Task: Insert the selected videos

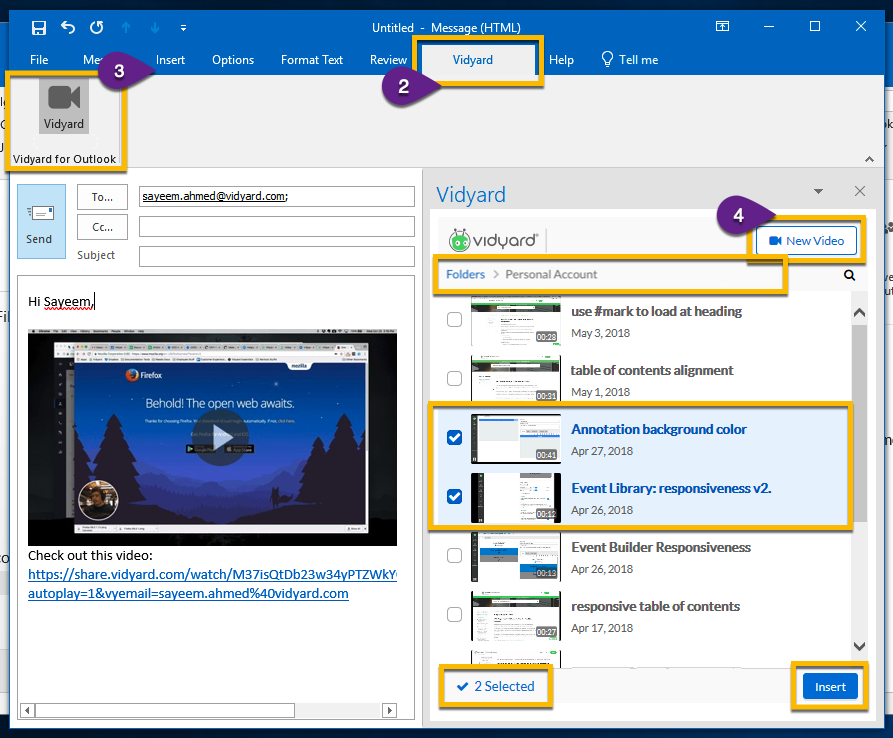Action: point(830,687)
